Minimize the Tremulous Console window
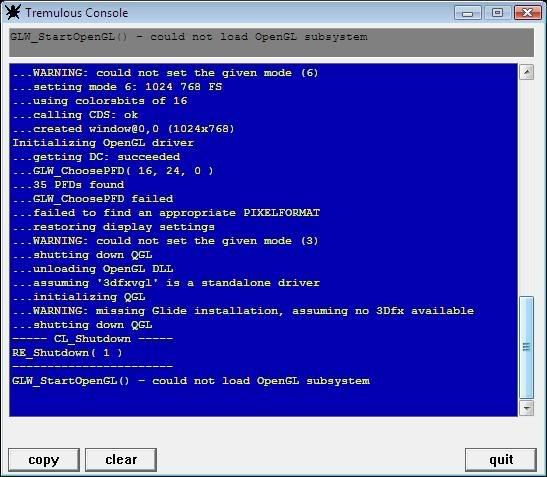The height and width of the screenshot is (477, 547). (x=468, y=13)
